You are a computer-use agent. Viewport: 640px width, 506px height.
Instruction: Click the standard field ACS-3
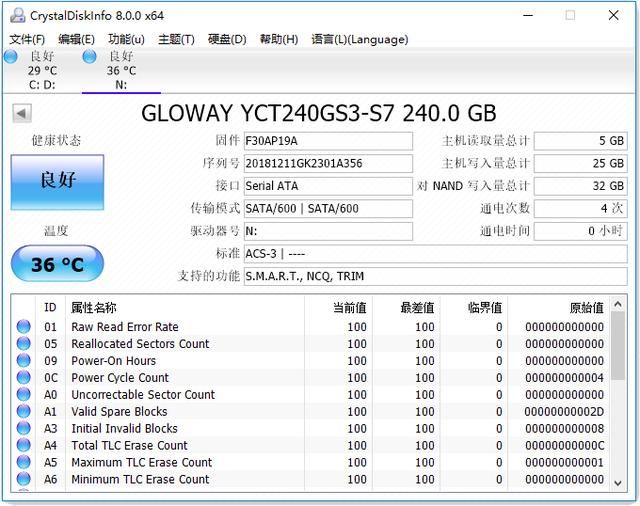[436, 254]
